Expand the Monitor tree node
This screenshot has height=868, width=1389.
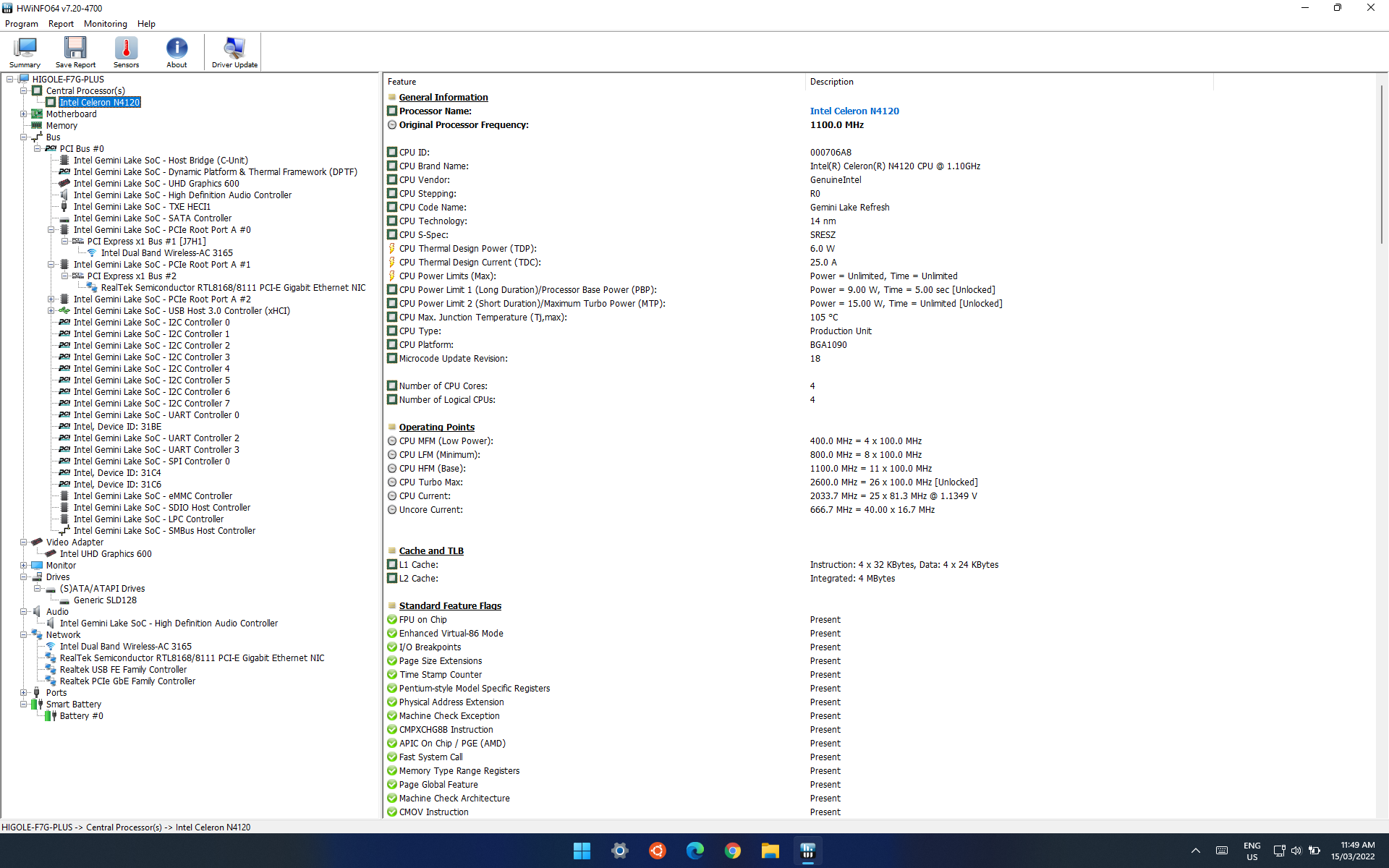coord(23,566)
